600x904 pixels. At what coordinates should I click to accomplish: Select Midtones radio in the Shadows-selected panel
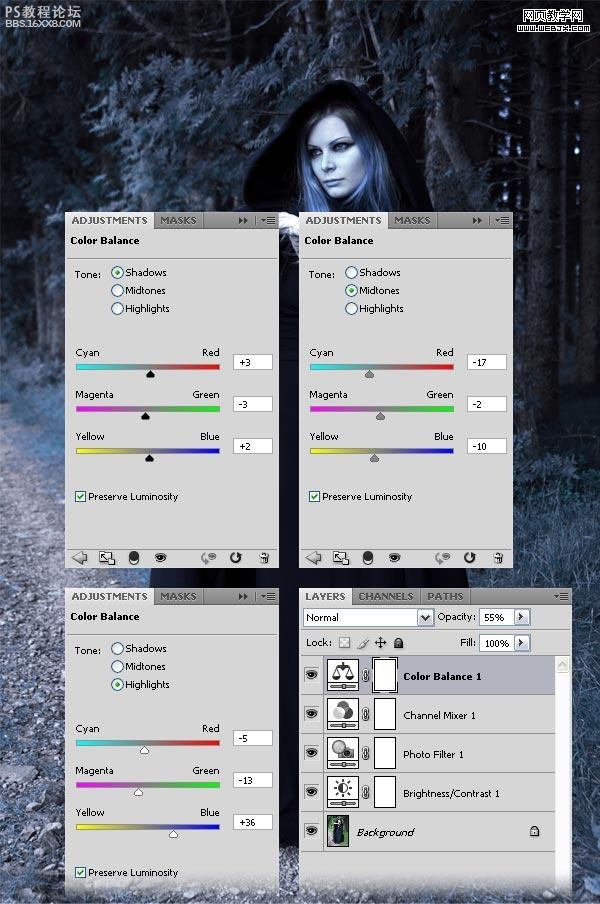[118, 290]
